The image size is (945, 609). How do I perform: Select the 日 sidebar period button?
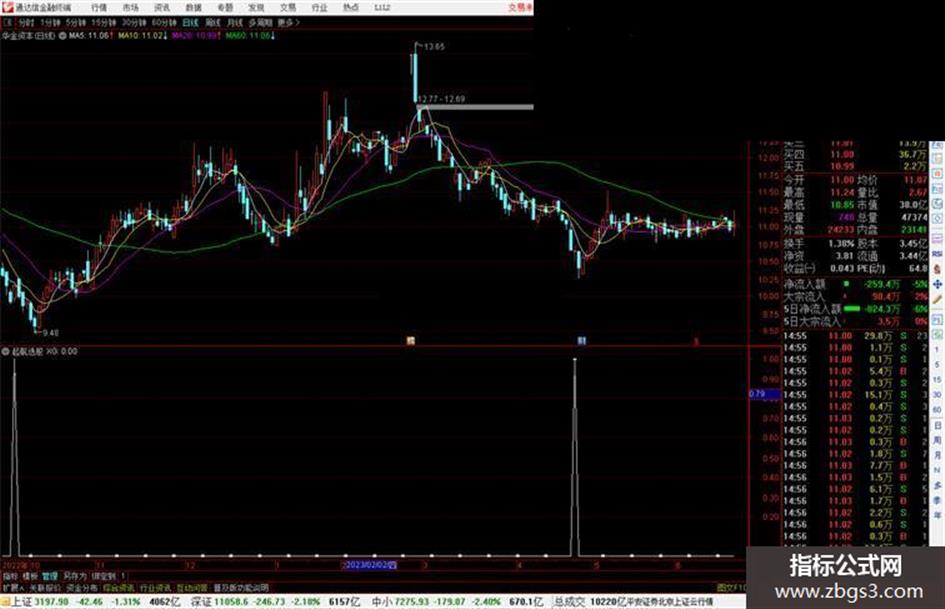click(937, 425)
